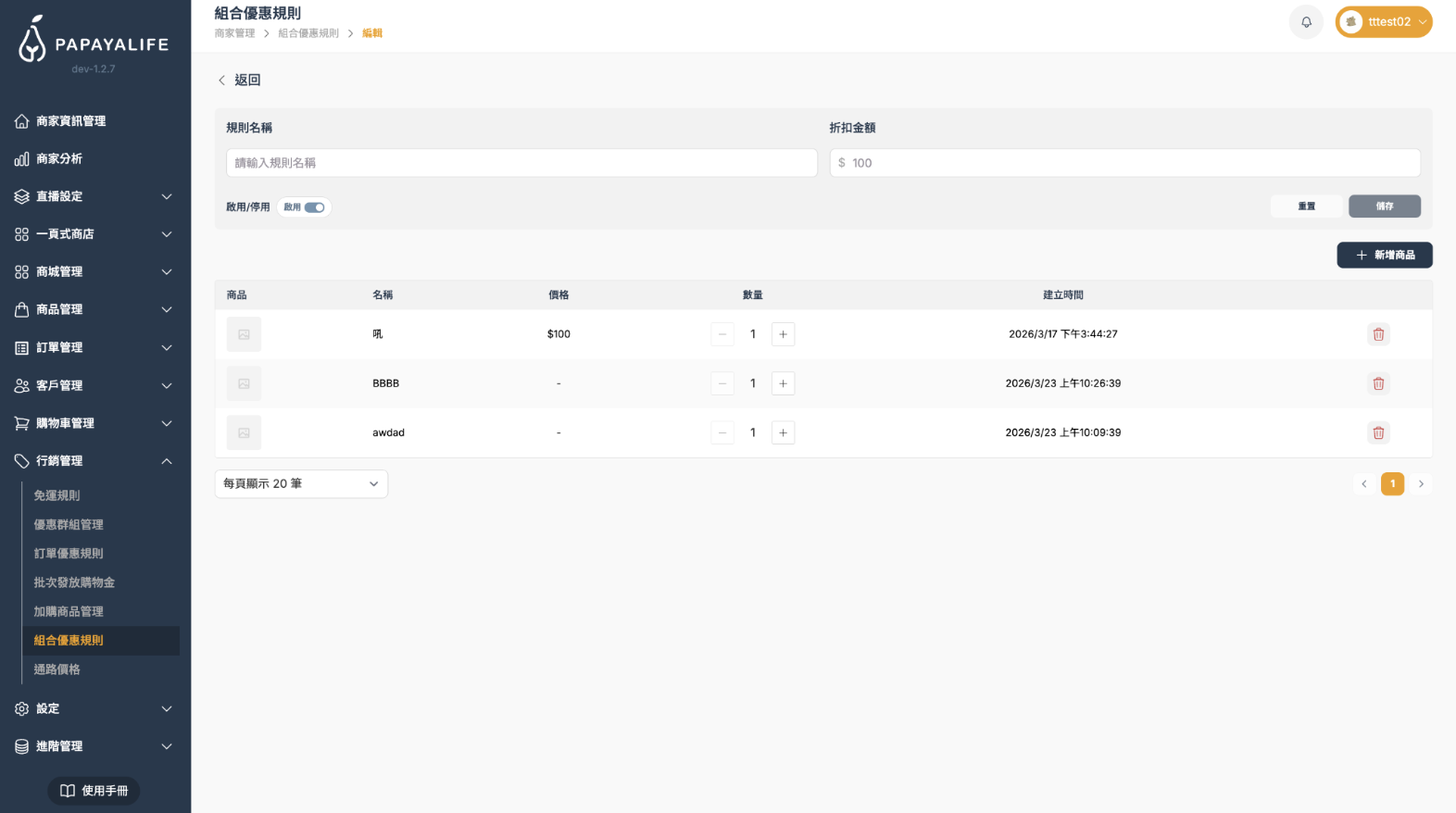Delete the awdad product row
The height and width of the screenshot is (813, 1456).
coord(1378,432)
